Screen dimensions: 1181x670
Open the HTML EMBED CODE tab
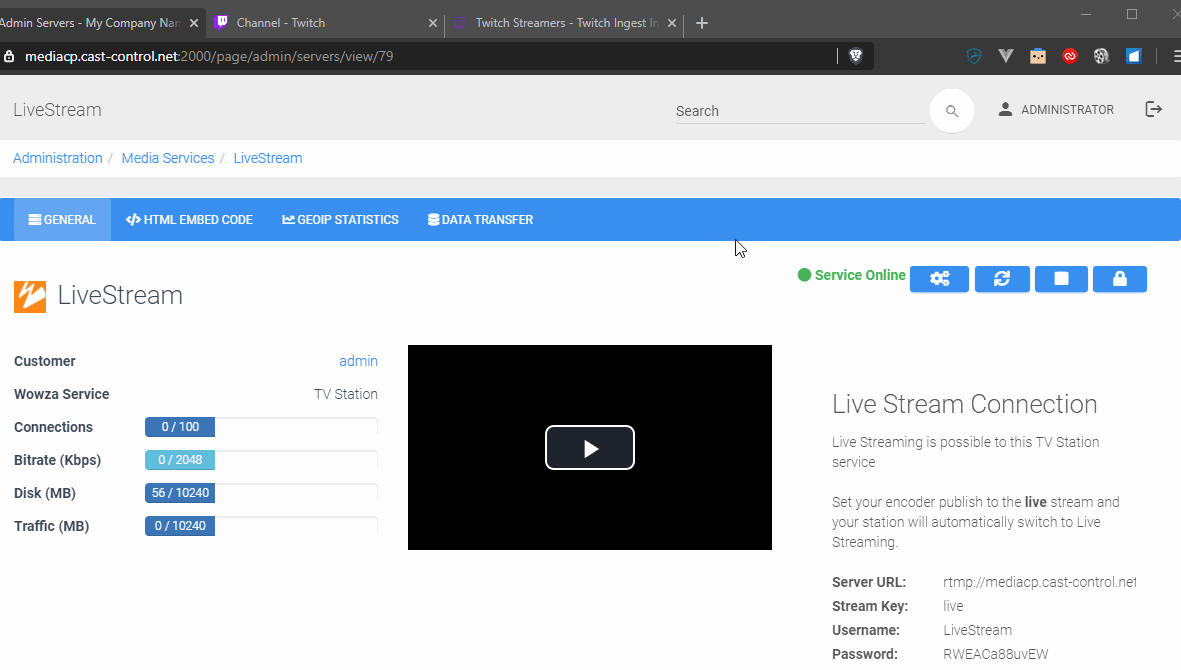[x=189, y=220]
